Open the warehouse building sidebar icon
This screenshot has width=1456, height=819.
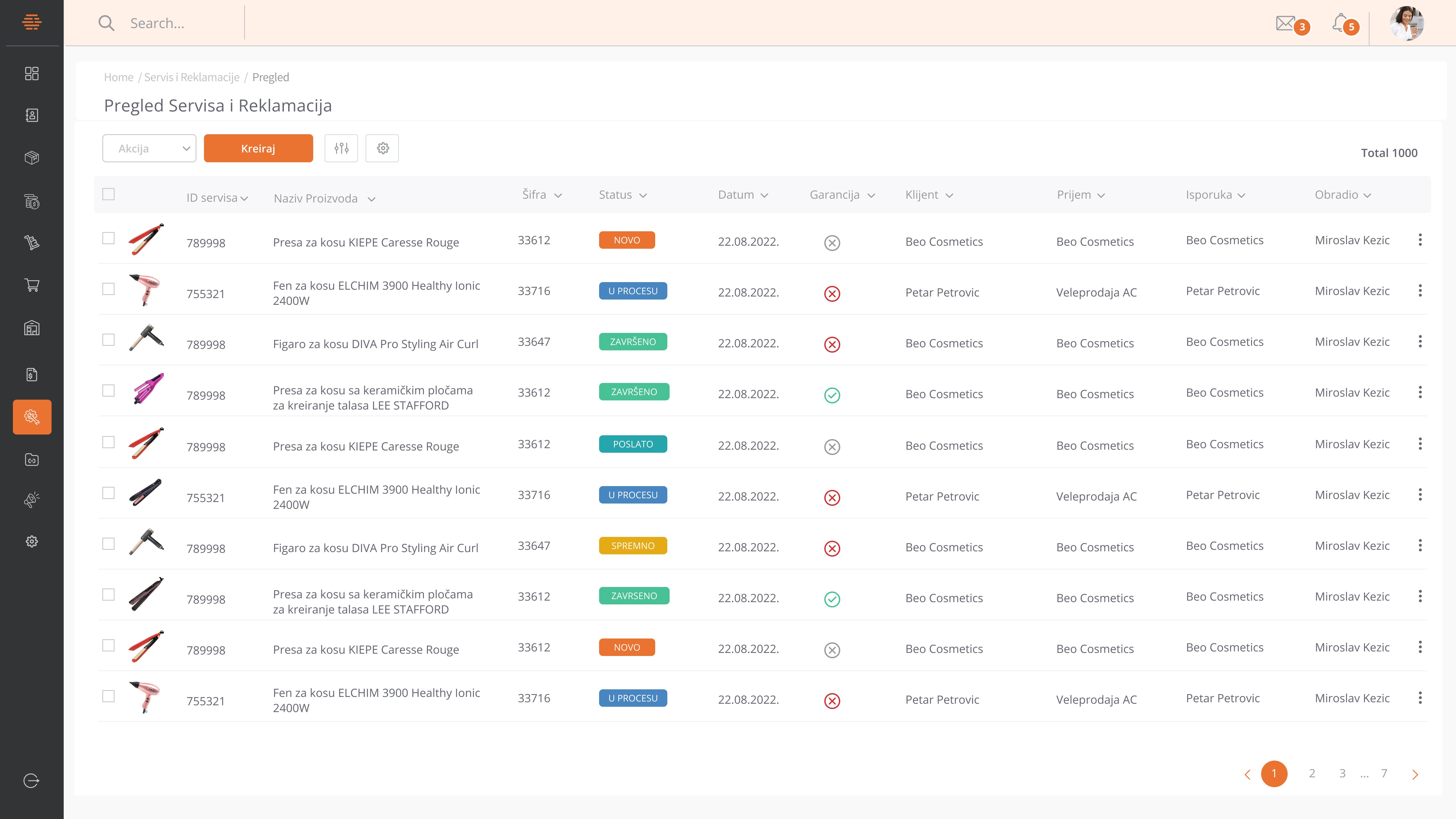(x=32, y=328)
